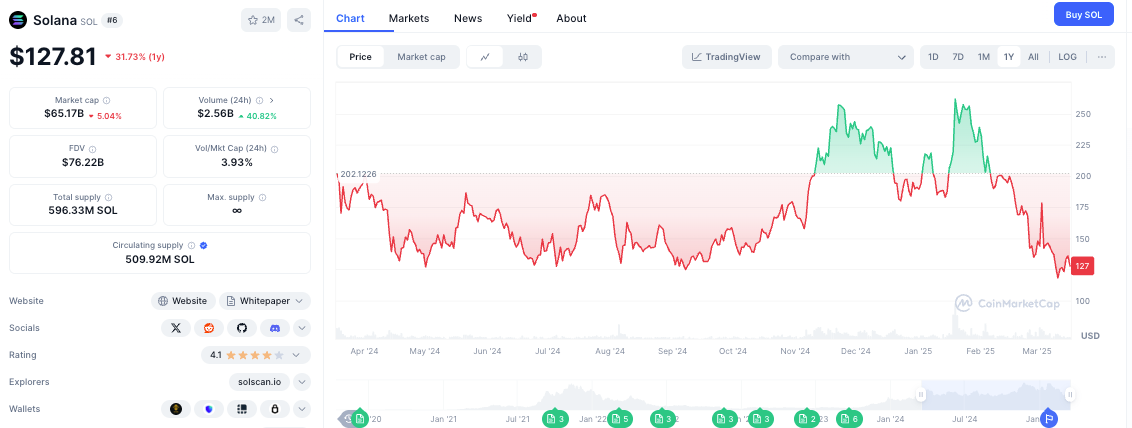1132x428 pixels.
Task: Click the Solana logo icon
Action: click(x=18, y=20)
